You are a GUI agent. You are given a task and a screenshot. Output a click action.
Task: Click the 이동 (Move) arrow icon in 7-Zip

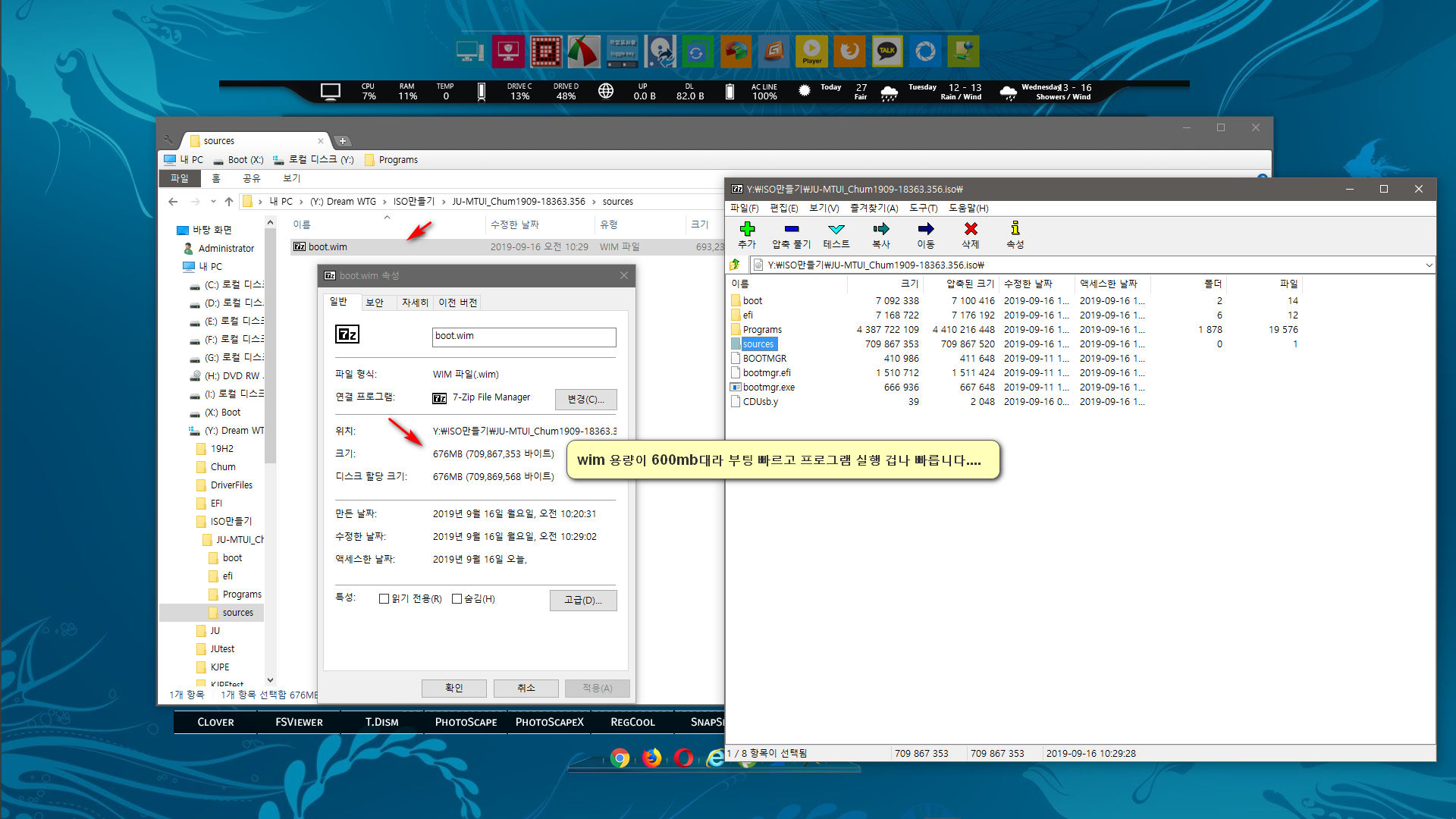(x=925, y=229)
